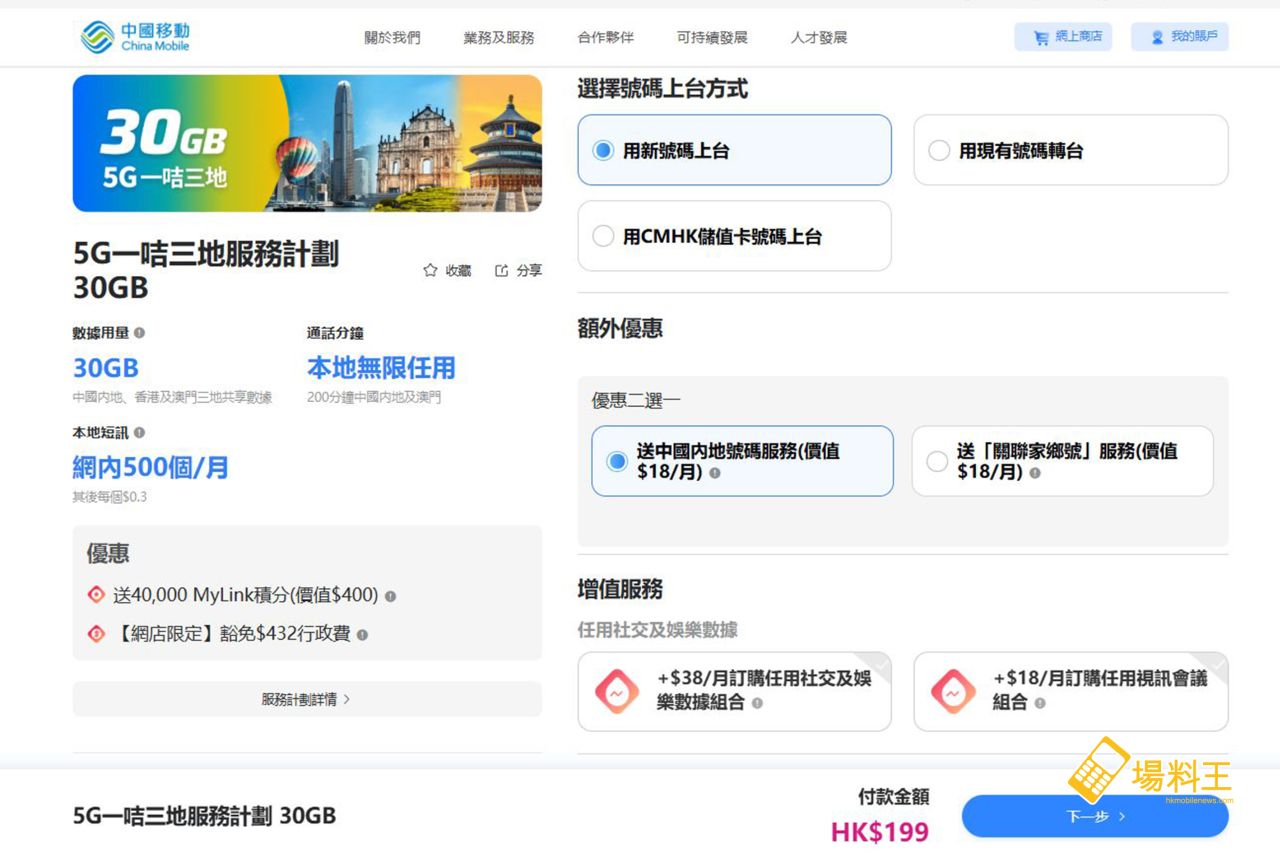Image resolution: width=1280 pixels, height=853 pixels.
Task: Add +$38/月 任用社交及娛樂數據組合
Action: (734, 691)
